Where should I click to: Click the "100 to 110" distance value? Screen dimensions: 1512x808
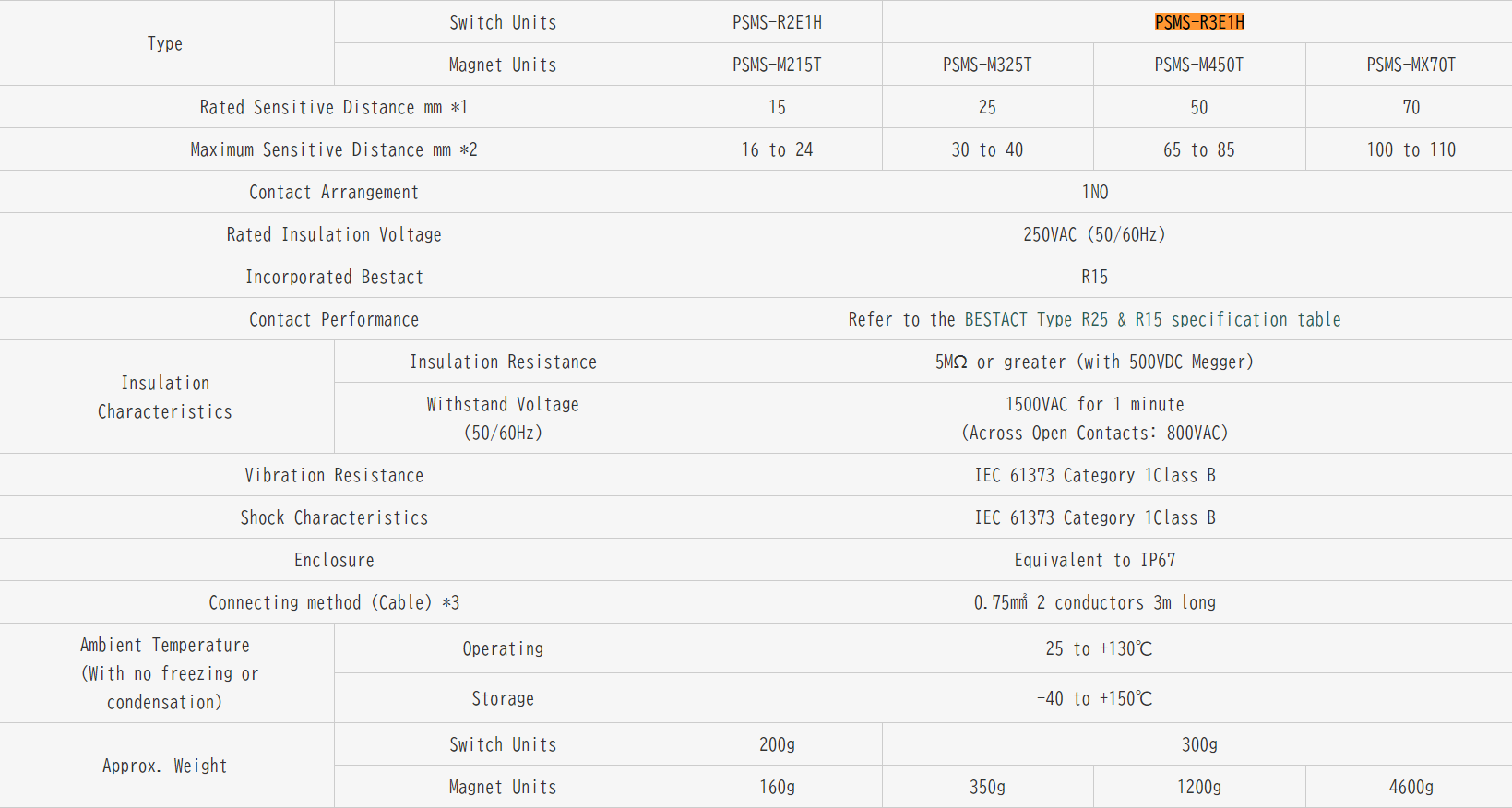point(1411,149)
